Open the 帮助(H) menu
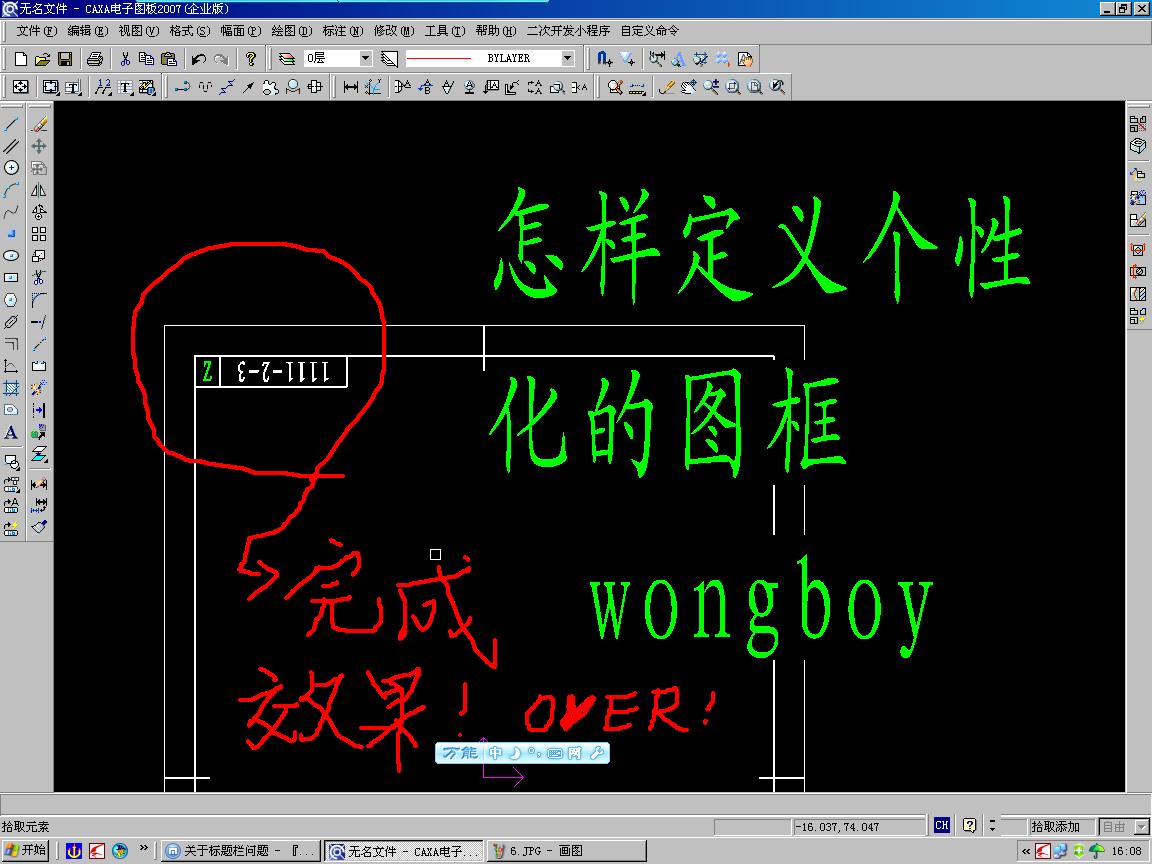1152x864 pixels. (496, 31)
